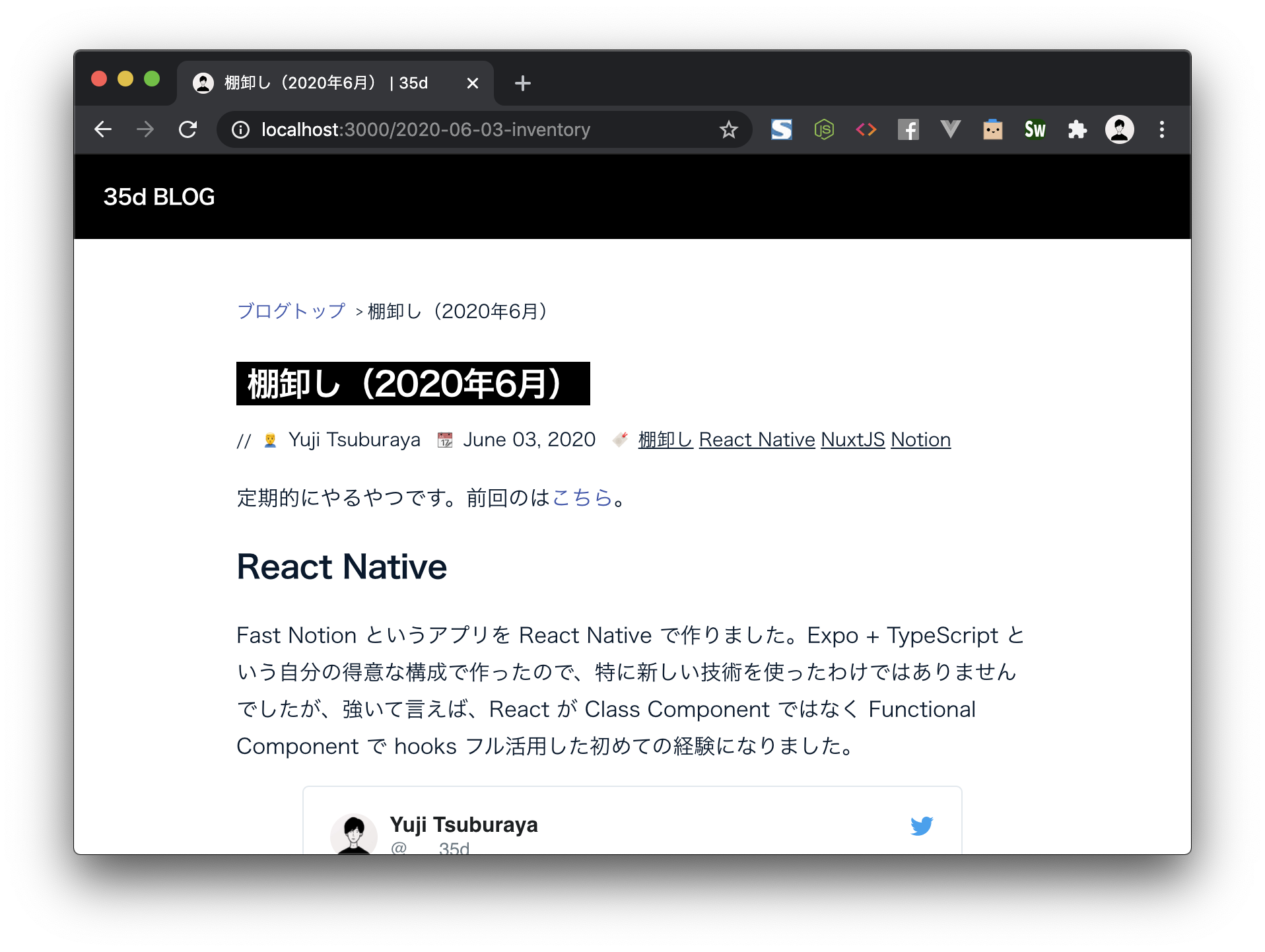Open the React Native tag link
Viewport: 1265px width, 952px height.
click(757, 440)
